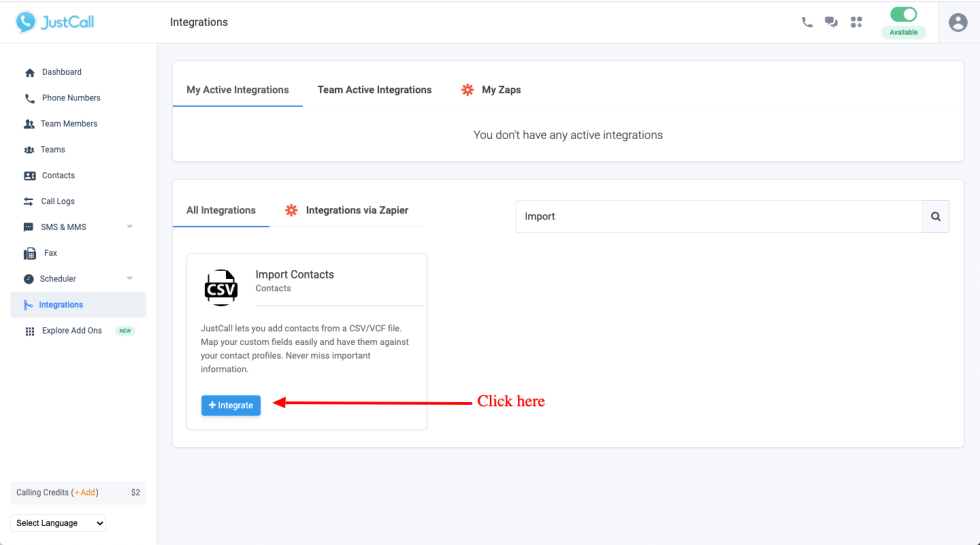Open the apps grid icon in header
Screen dimensions: 980x545
click(856, 22)
